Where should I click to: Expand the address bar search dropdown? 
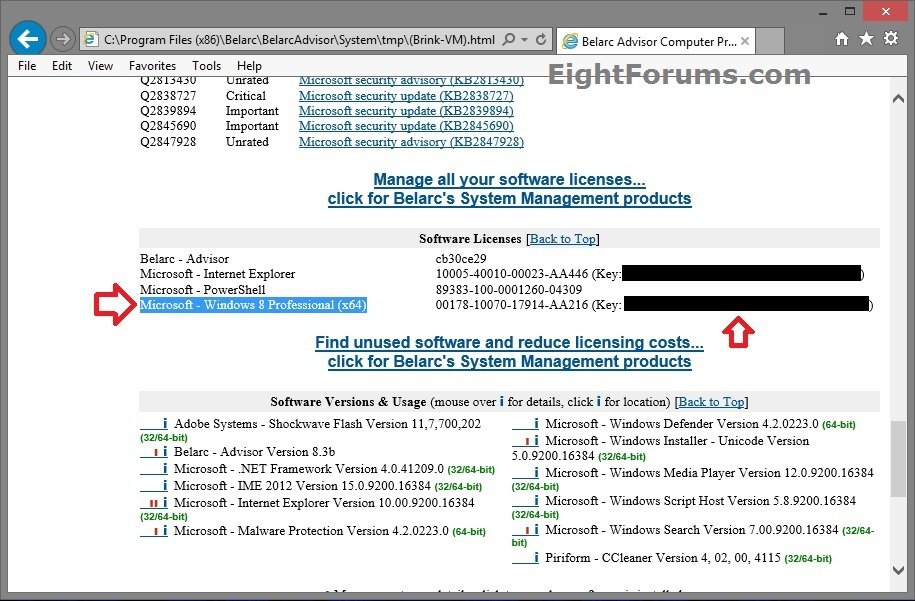click(525, 40)
